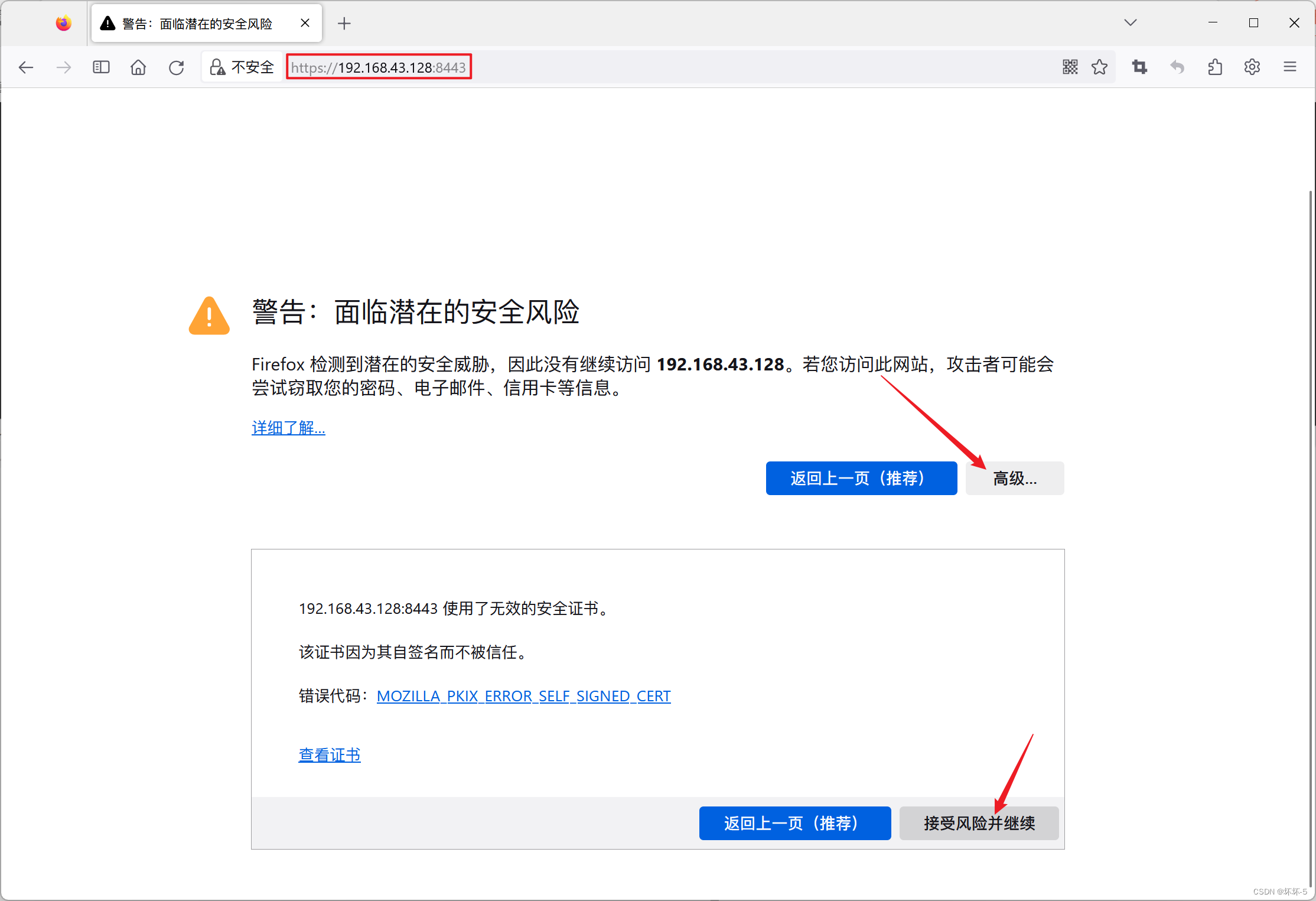Open the QR code scan tool

tap(1069, 67)
